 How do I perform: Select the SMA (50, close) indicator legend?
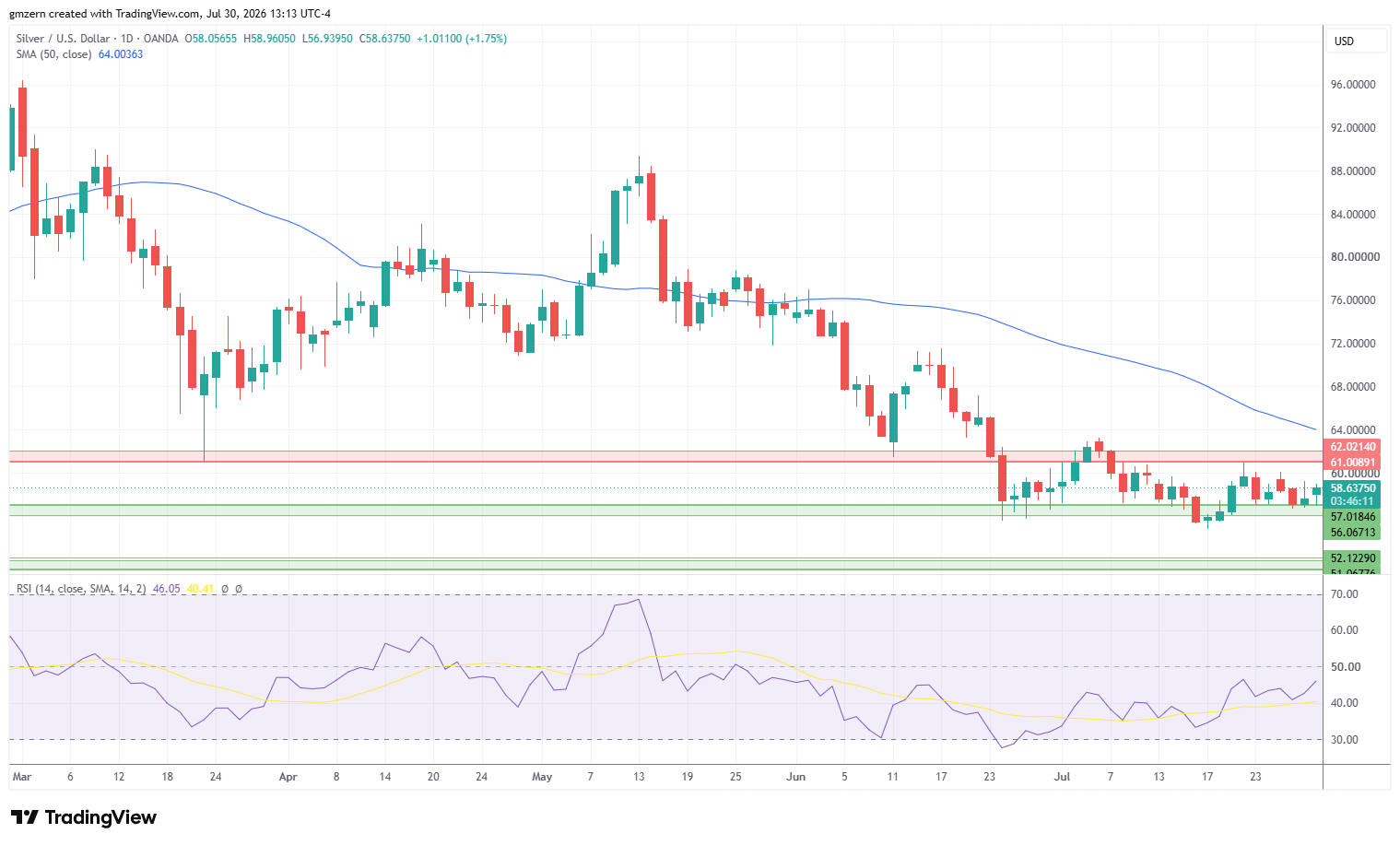pos(53,54)
